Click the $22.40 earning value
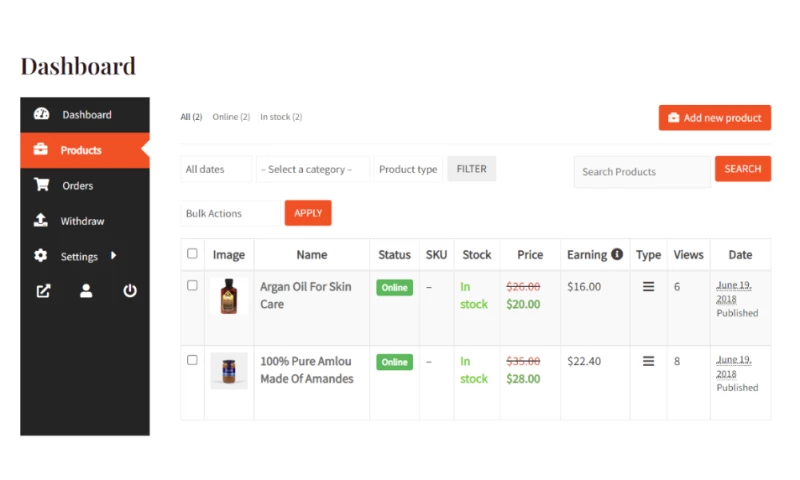Screen dimensions: 800x480 coord(584,361)
